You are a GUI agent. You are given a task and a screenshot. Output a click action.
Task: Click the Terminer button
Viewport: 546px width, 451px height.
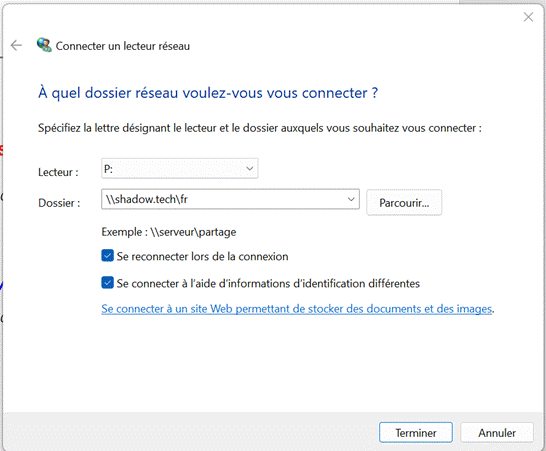click(x=416, y=433)
